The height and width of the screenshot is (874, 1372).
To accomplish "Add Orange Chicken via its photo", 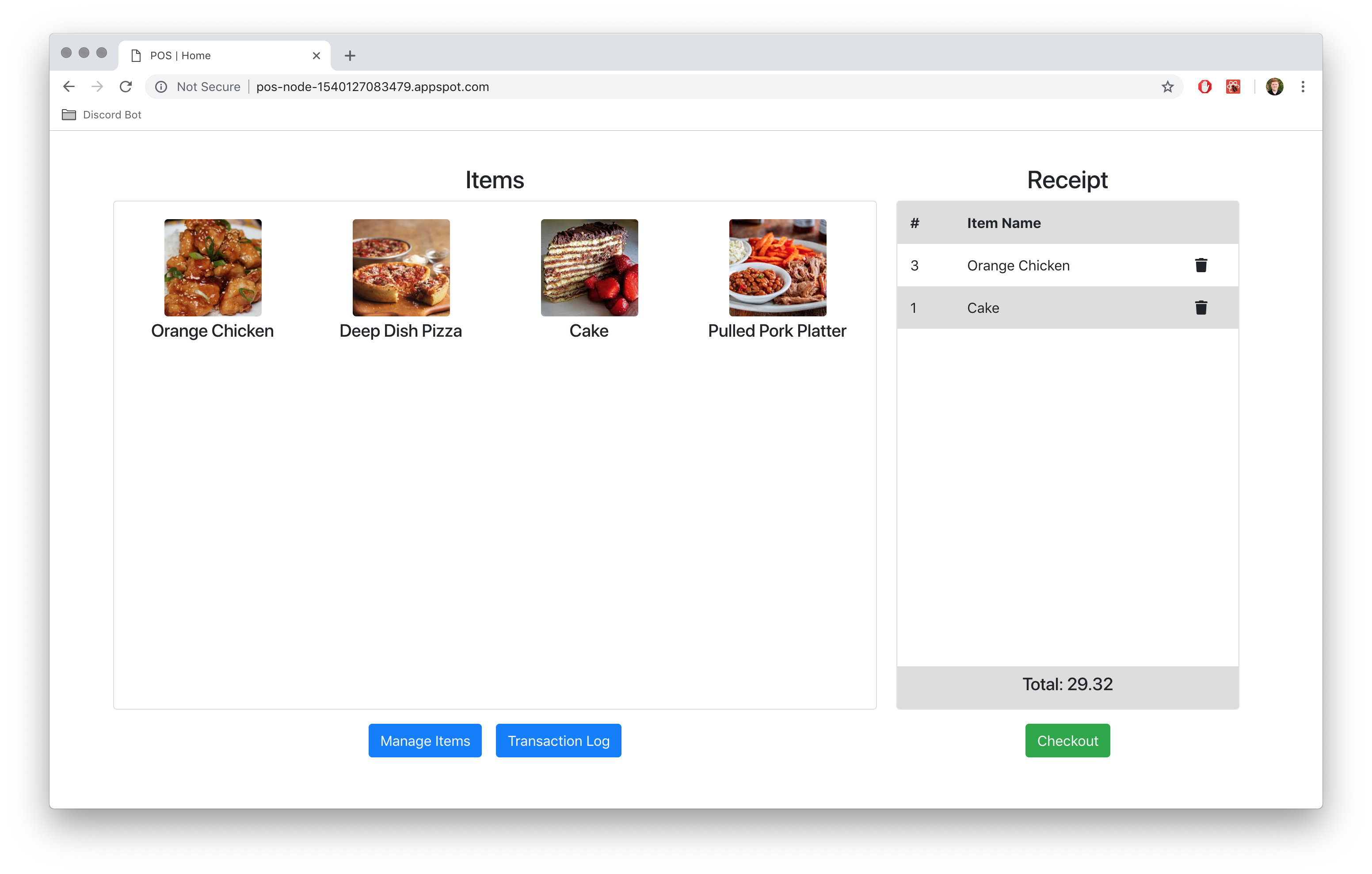I will click(213, 267).
